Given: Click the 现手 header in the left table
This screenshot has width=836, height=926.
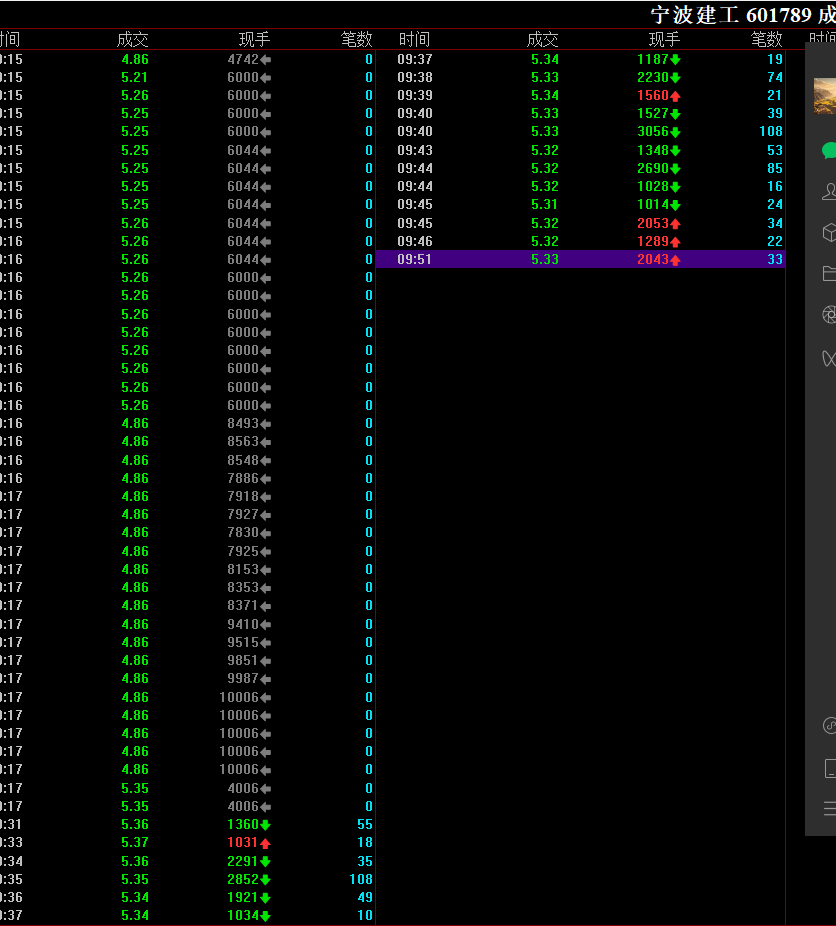Looking at the screenshot, I should (254, 40).
